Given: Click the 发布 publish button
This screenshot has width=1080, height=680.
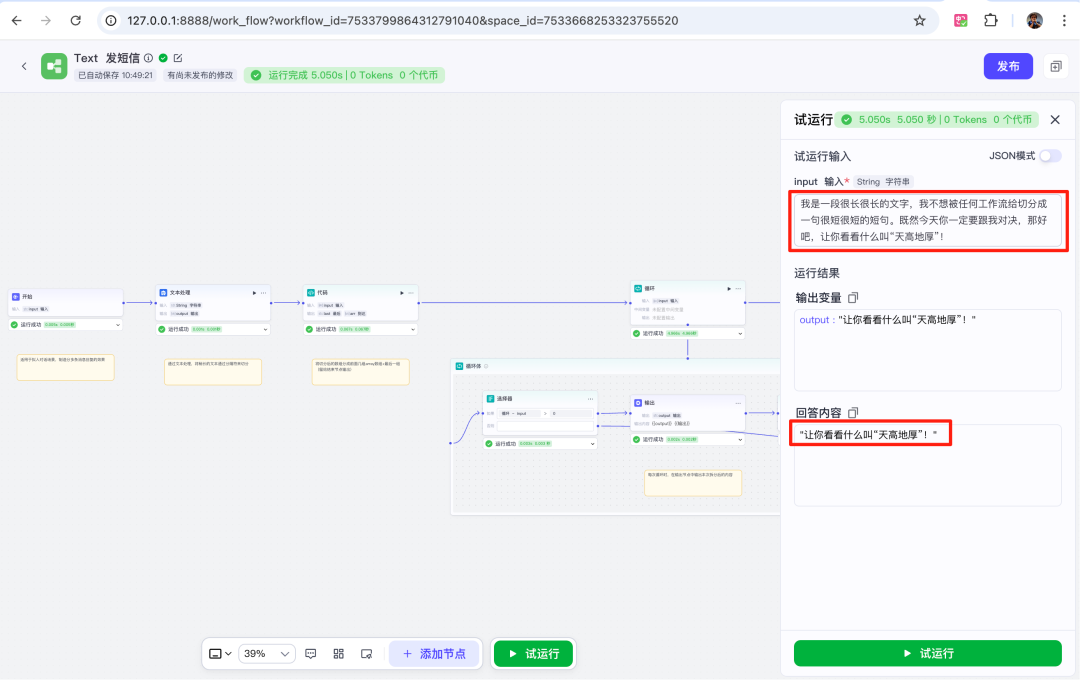Looking at the screenshot, I should [x=1008, y=66].
